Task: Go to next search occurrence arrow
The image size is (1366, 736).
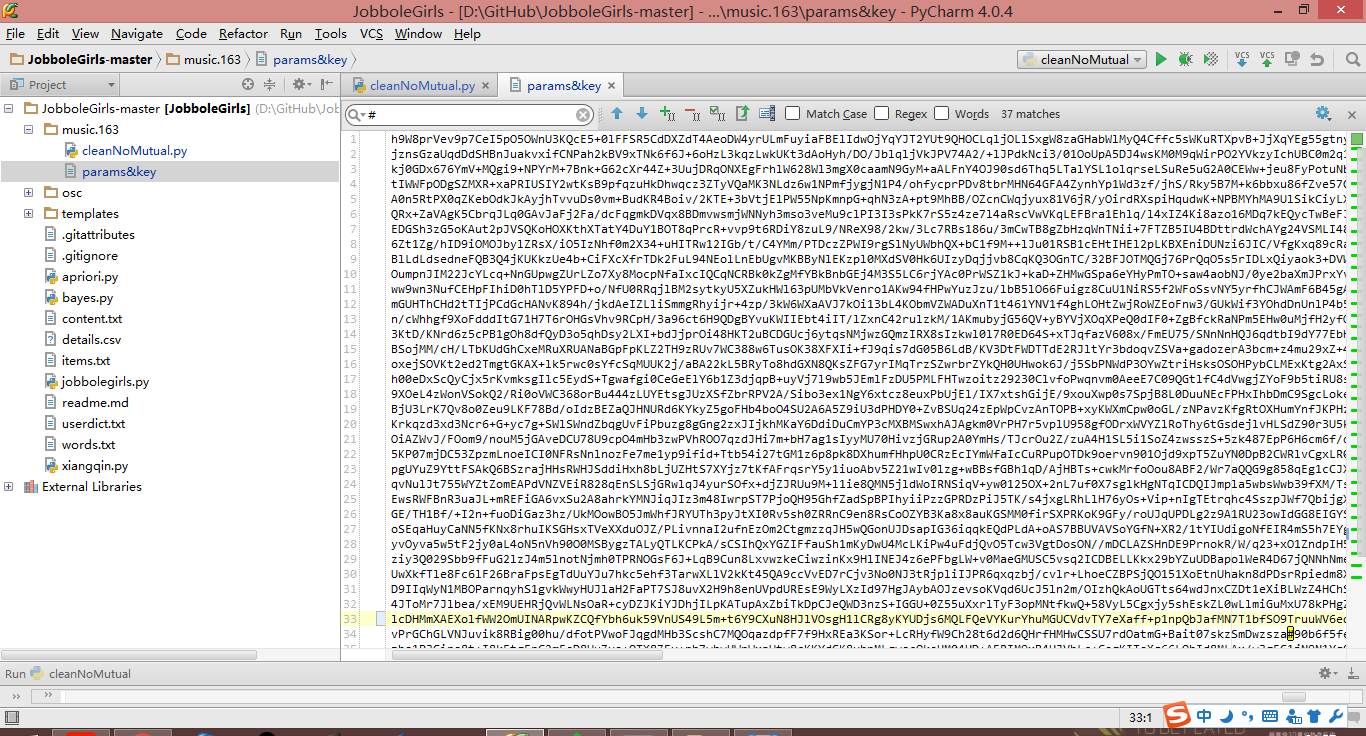Action: (x=641, y=114)
